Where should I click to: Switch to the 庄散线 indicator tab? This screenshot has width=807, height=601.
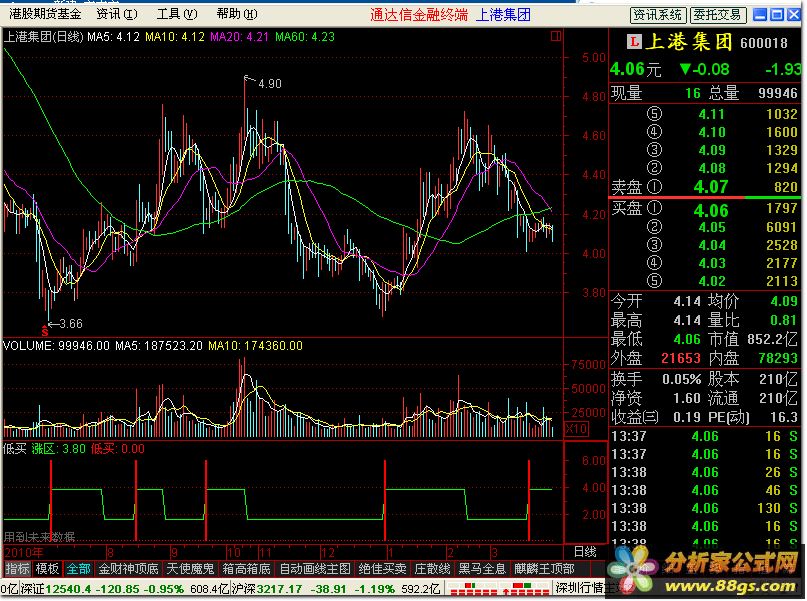[x=432, y=569]
